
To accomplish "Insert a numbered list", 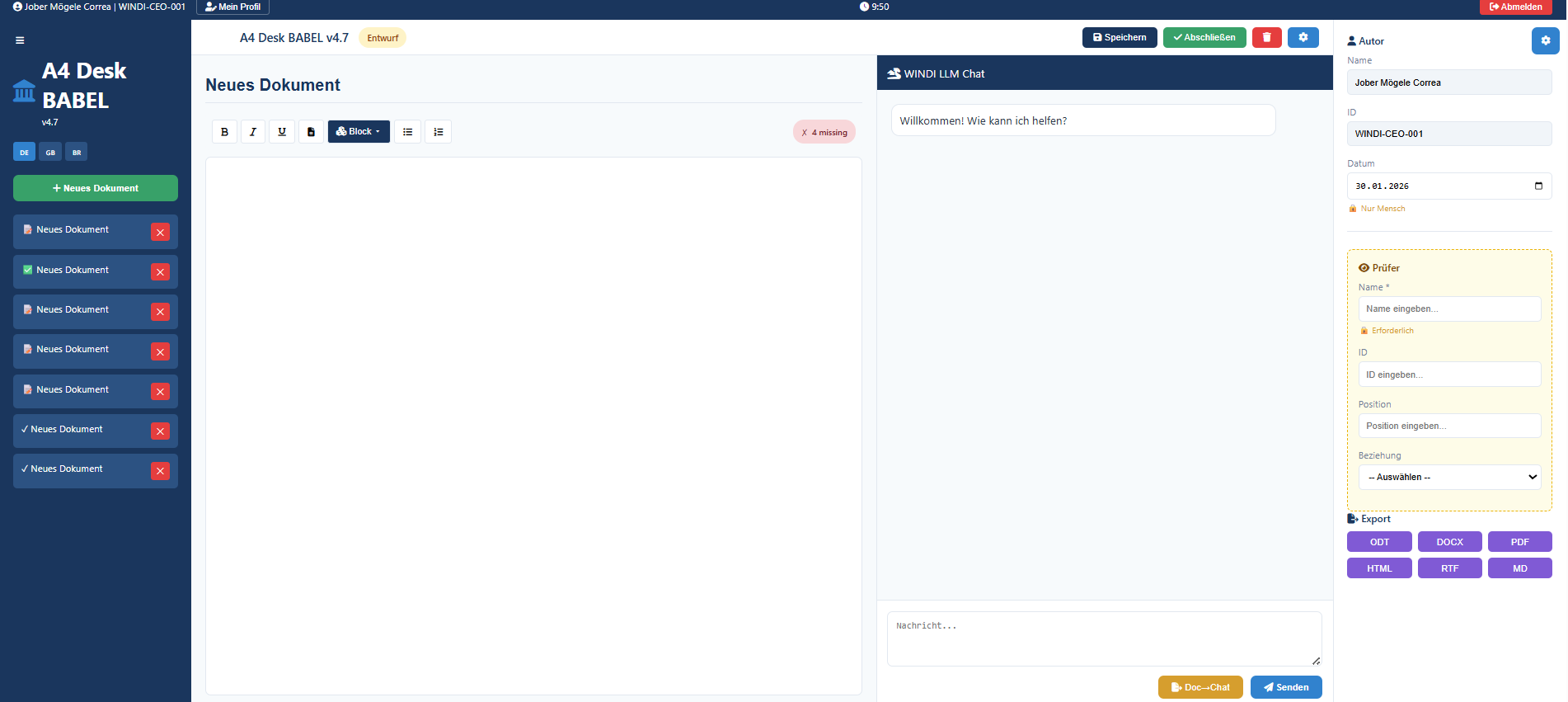I will (438, 132).
